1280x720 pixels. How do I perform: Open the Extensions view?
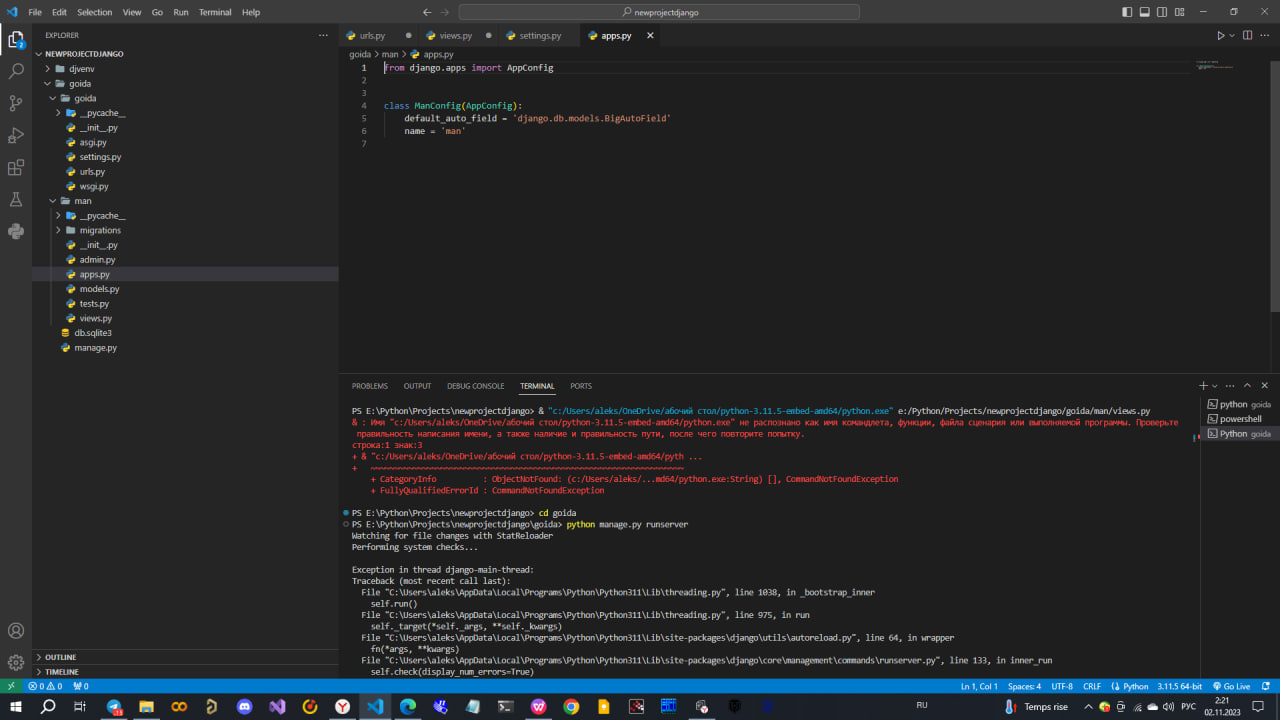click(x=16, y=167)
